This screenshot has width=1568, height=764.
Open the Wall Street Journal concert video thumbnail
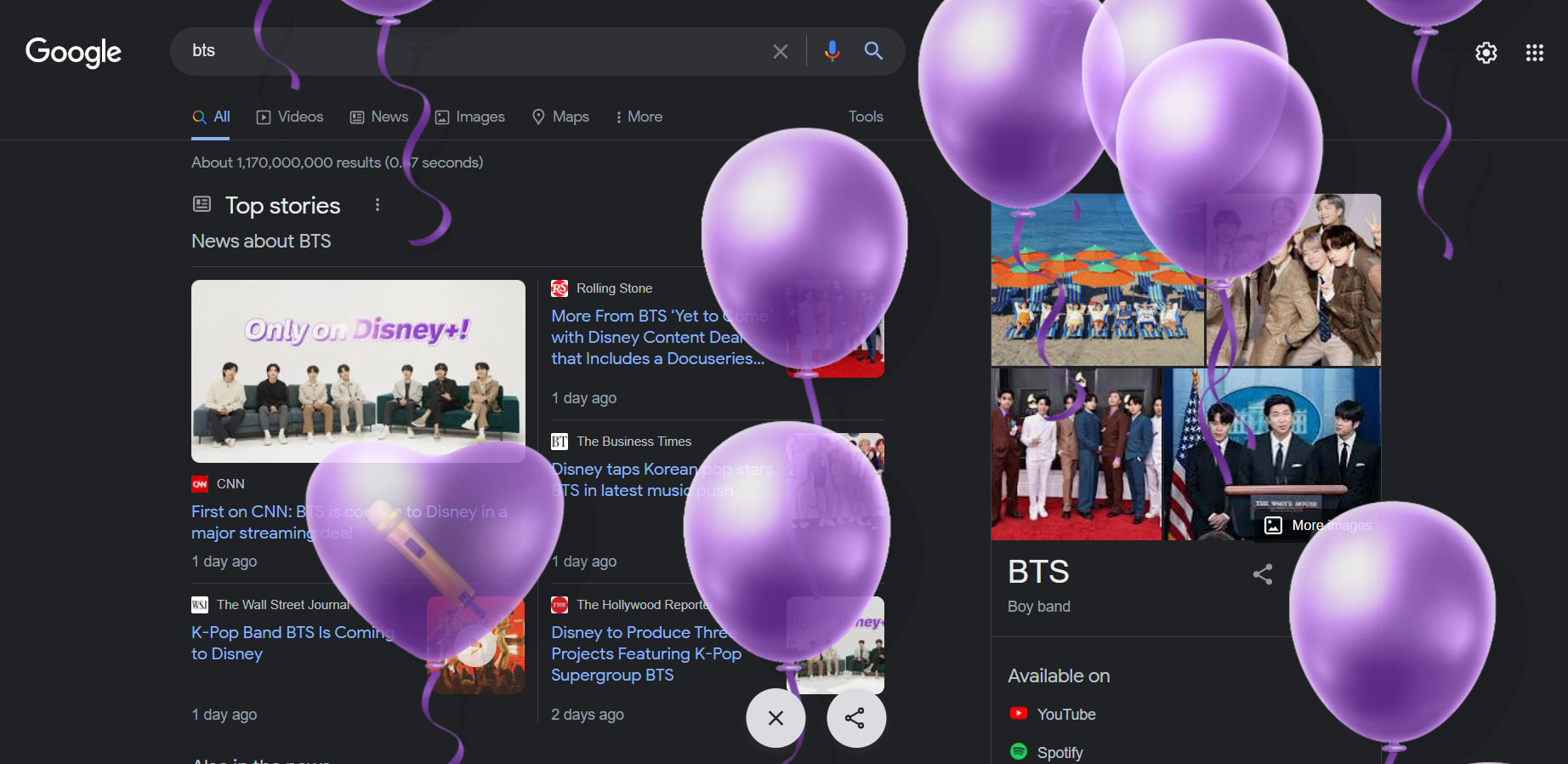475,645
